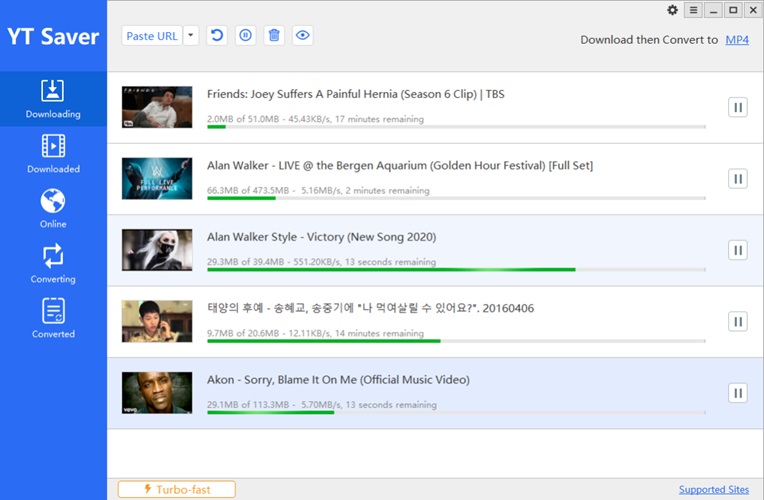Pause the Korean-titled 20160406 download

click(x=738, y=322)
